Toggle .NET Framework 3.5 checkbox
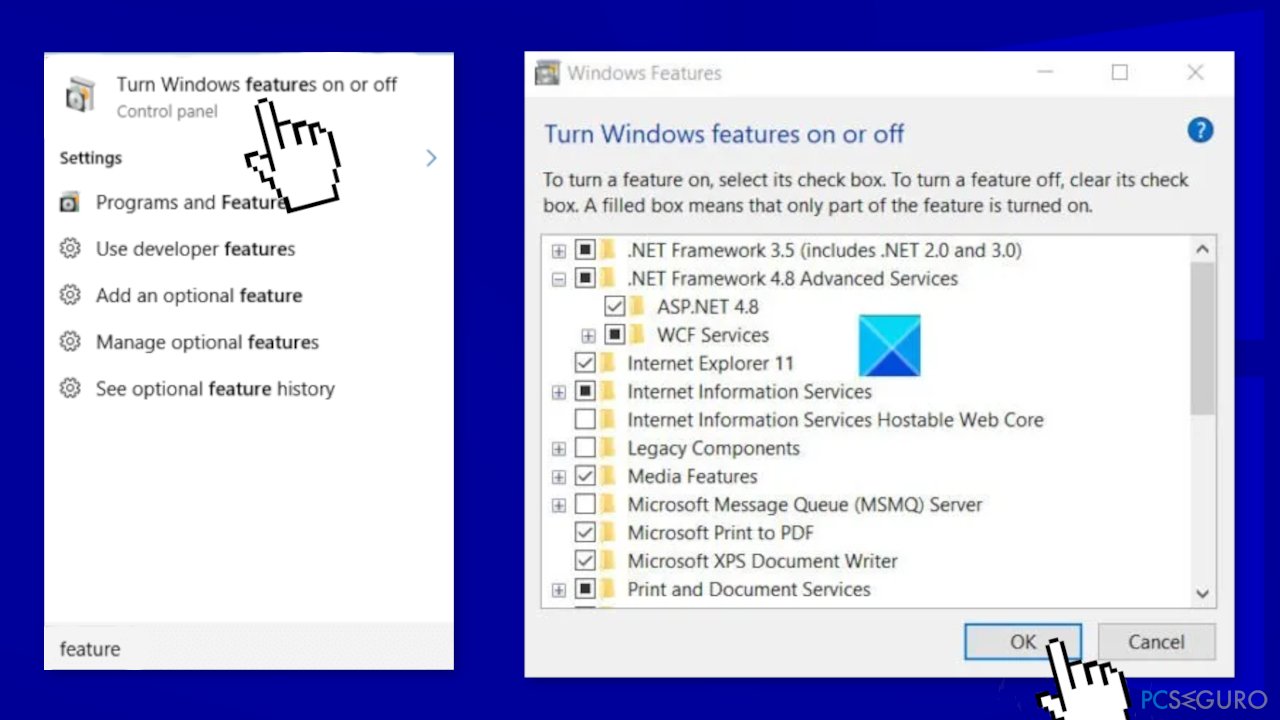 585,250
